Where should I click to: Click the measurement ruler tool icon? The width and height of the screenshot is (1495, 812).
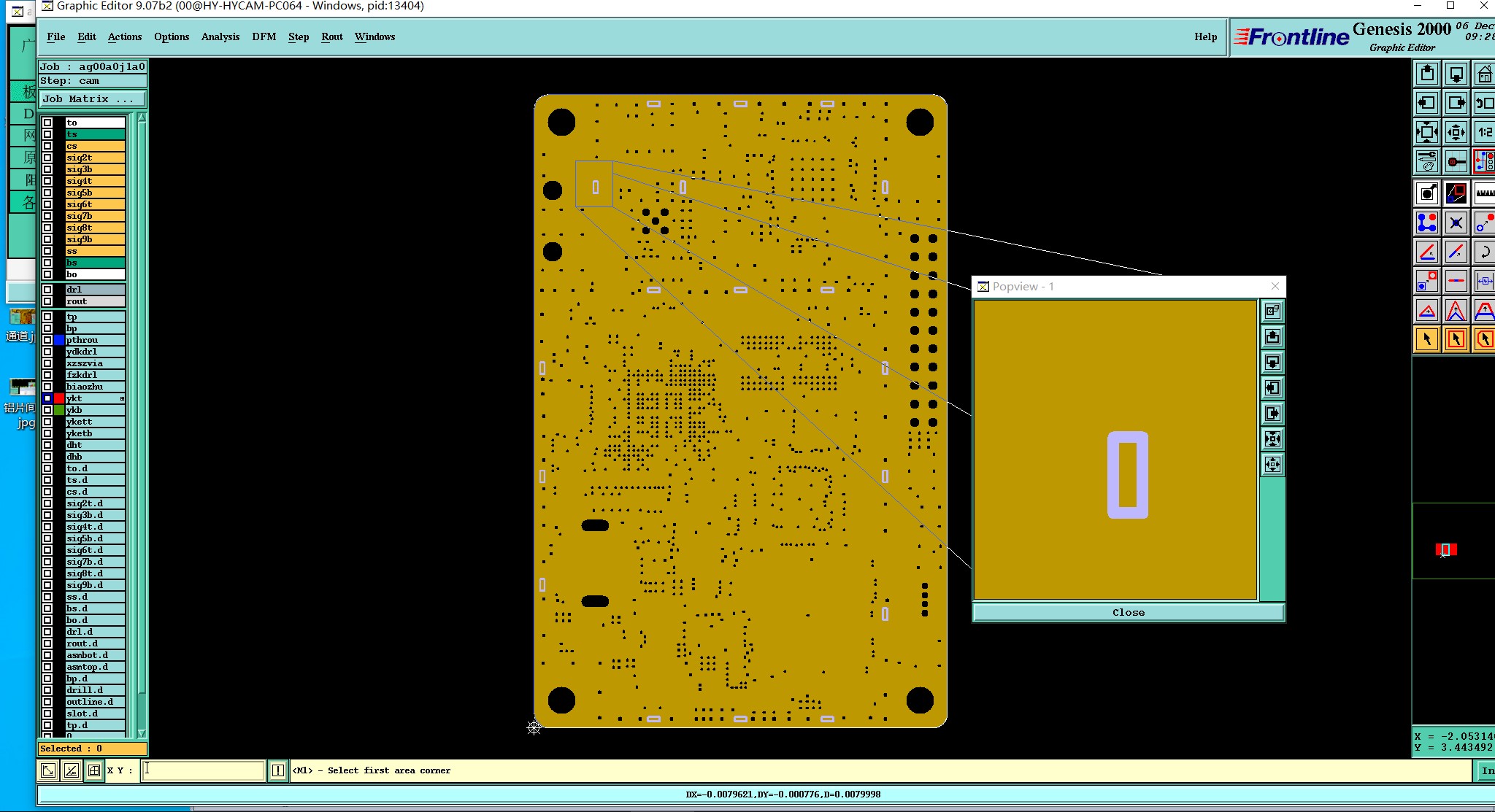pyautogui.click(x=1484, y=193)
